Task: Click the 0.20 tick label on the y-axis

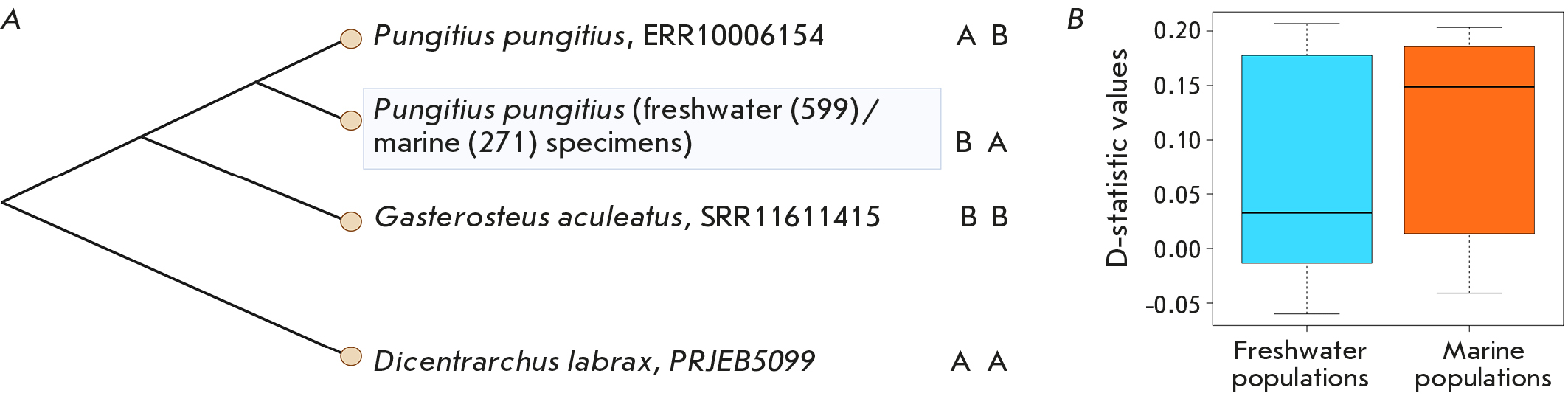Action: click(x=1177, y=31)
